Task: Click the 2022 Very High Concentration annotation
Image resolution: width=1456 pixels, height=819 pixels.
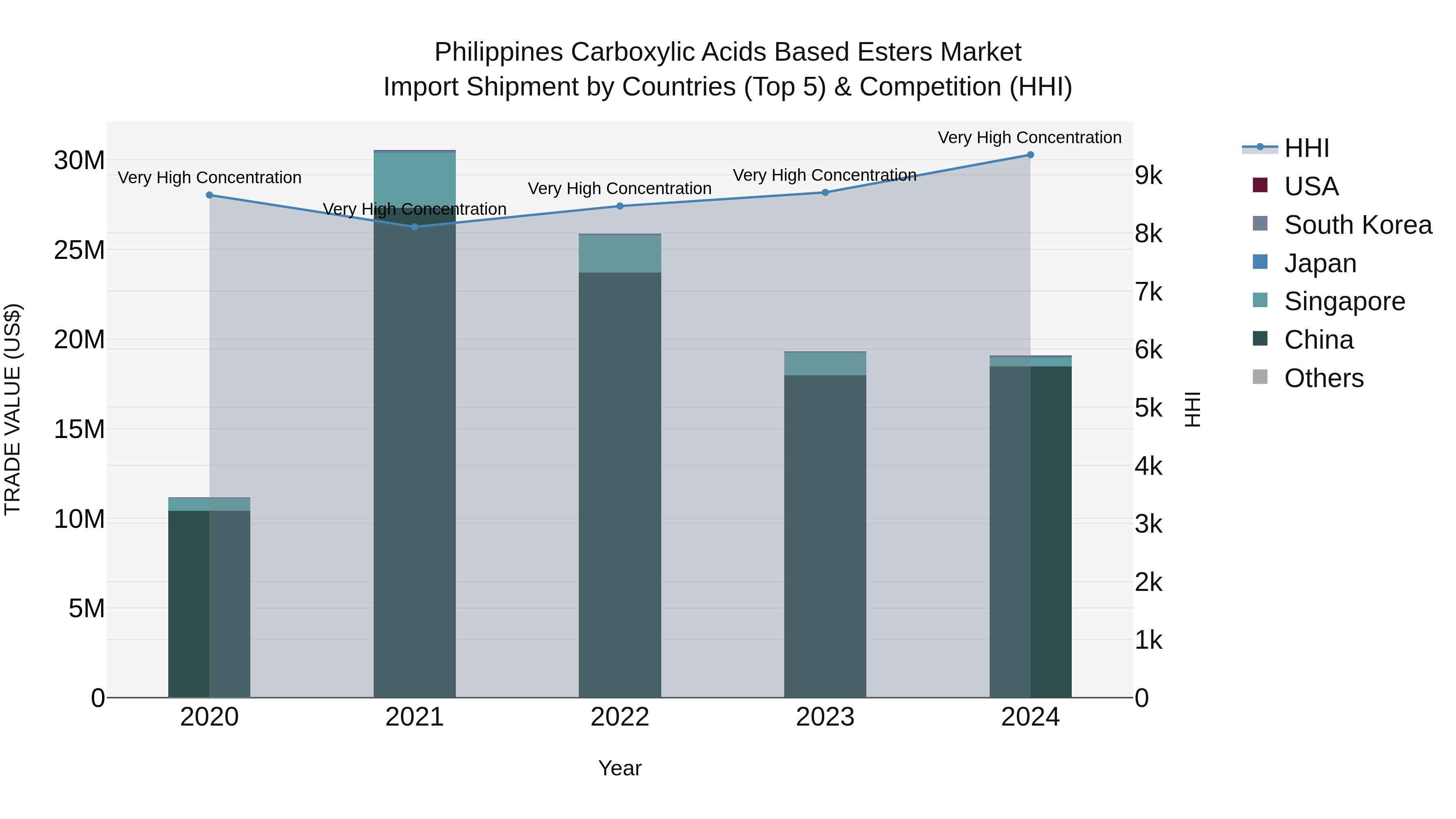Action: click(x=620, y=188)
